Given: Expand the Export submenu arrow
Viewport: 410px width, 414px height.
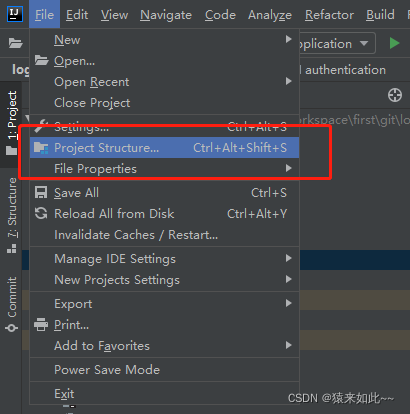Looking at the screenshot, I should pyautogui.click(x=289, y=303).
